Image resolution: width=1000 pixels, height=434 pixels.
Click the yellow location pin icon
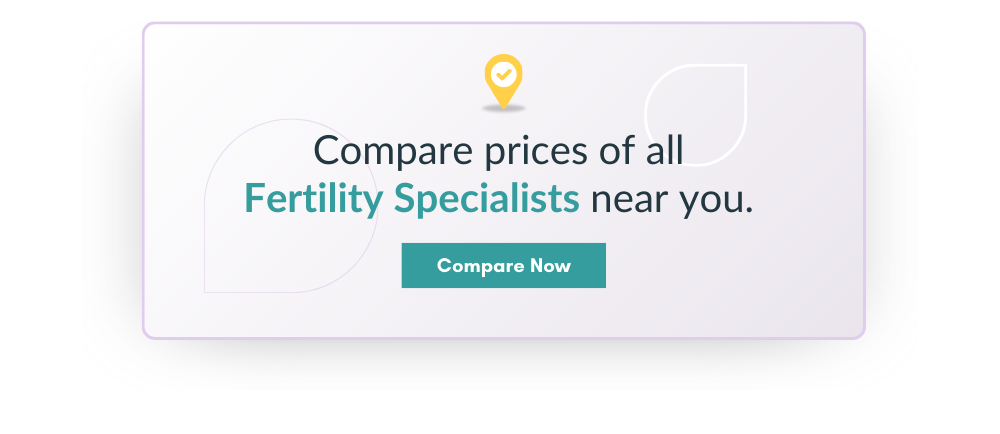coord(503,79)
